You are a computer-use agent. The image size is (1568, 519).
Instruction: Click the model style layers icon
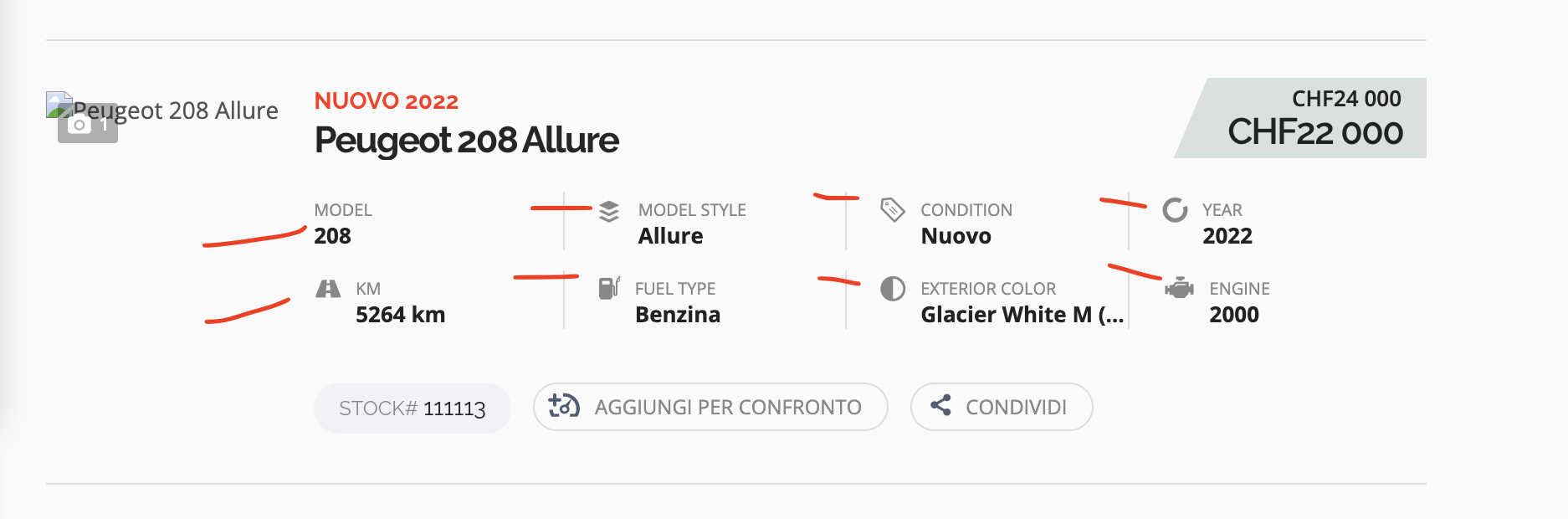[x=609, y=212]
